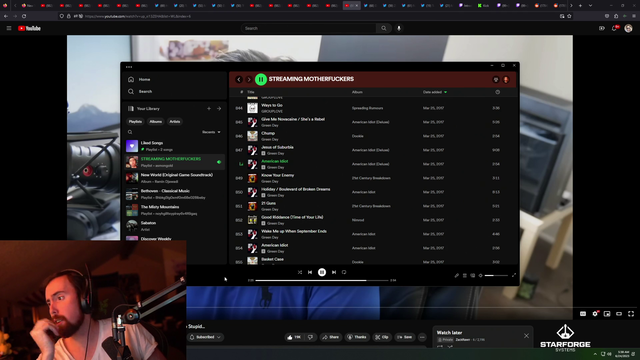The width and height of the screenshot is (640, 360).
Task: Play the Jesus of Suburbia track row
Action: point(373,150)
